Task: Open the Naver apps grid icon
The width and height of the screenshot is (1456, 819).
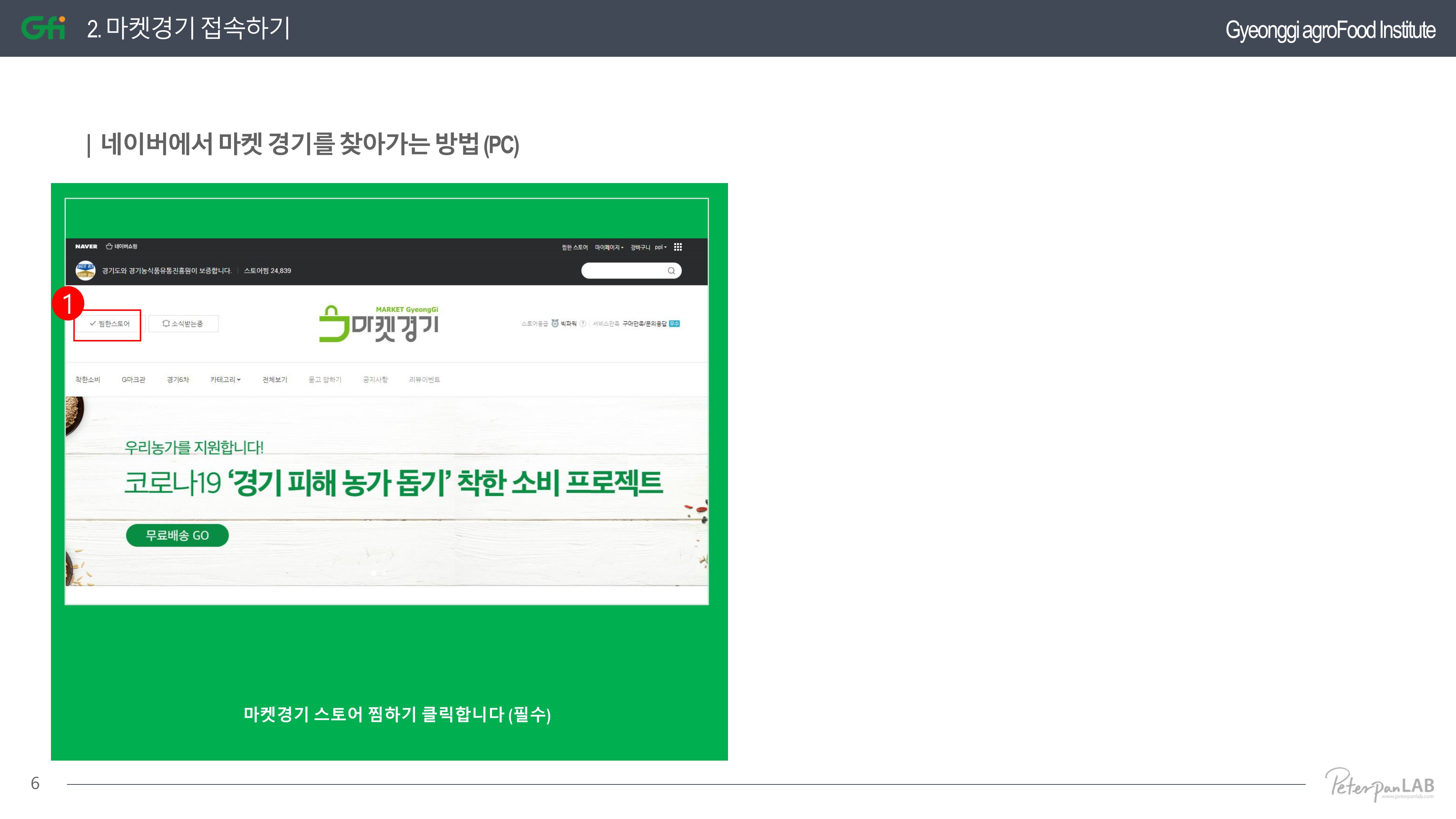Action: 678,247
